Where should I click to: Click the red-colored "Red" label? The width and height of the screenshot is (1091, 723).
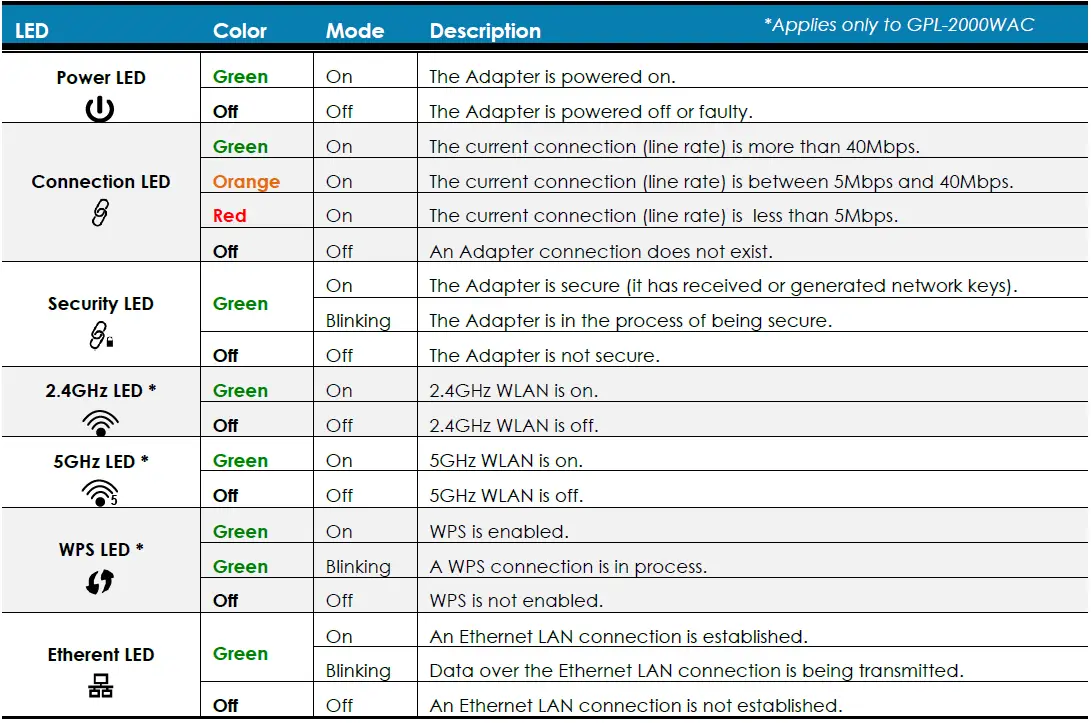229,216
